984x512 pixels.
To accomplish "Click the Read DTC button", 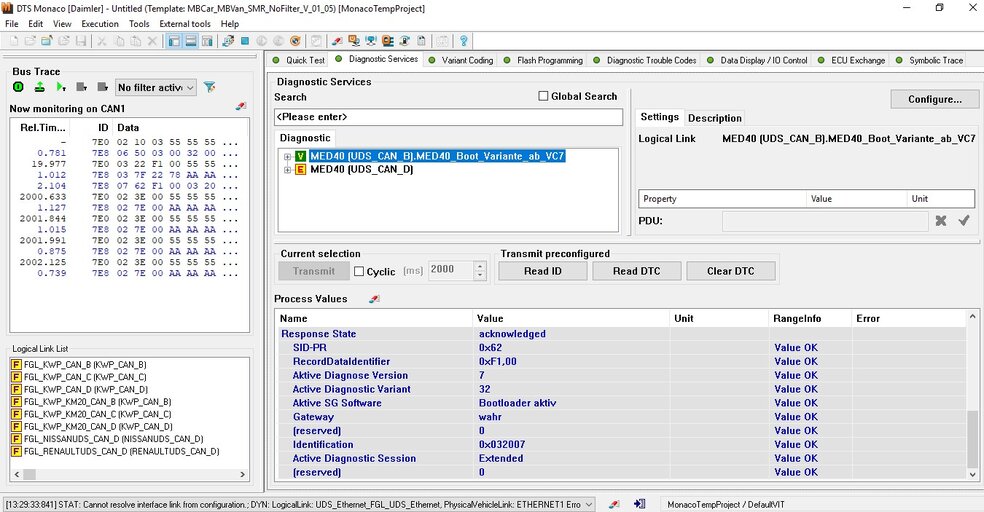I will coord(636,271).
